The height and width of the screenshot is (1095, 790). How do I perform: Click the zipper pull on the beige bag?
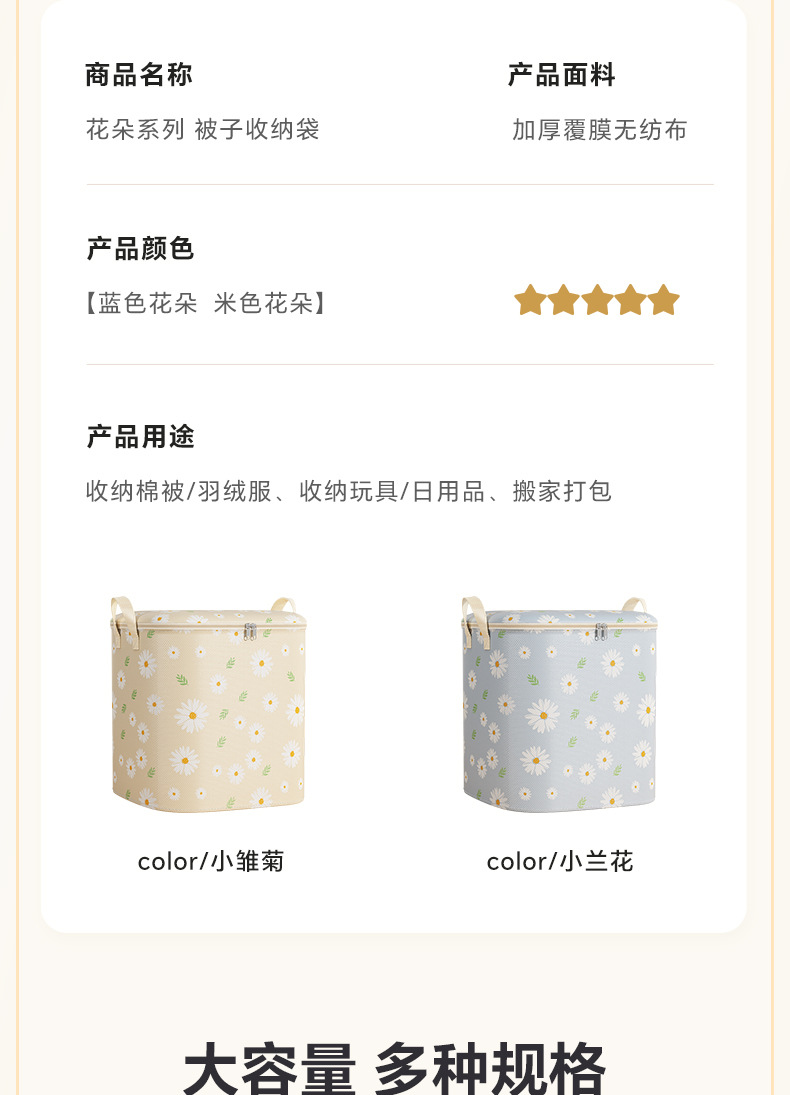pyautogui.click(x=249, y=632)
